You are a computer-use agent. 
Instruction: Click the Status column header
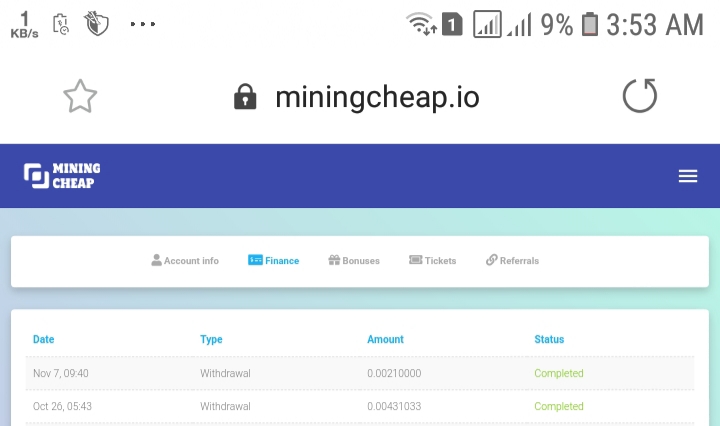pos(549,339)
